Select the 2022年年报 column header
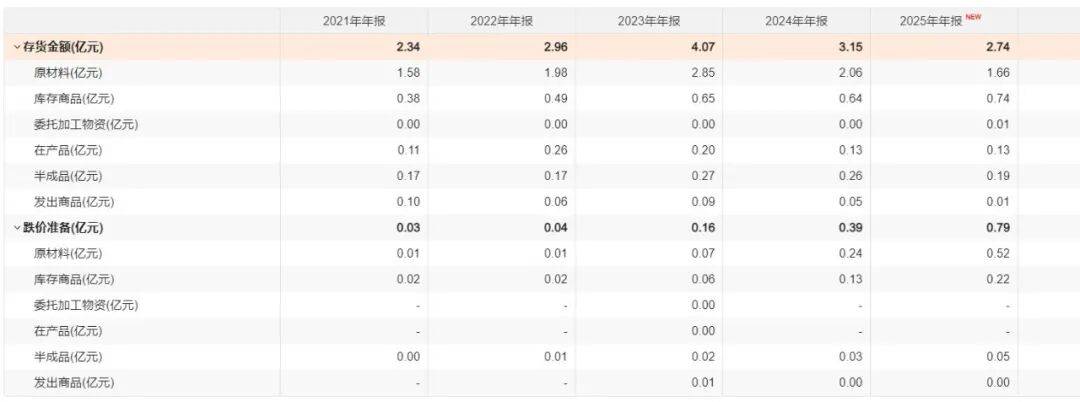Viewport: 1080px width, 402px height. pos(501,21)
